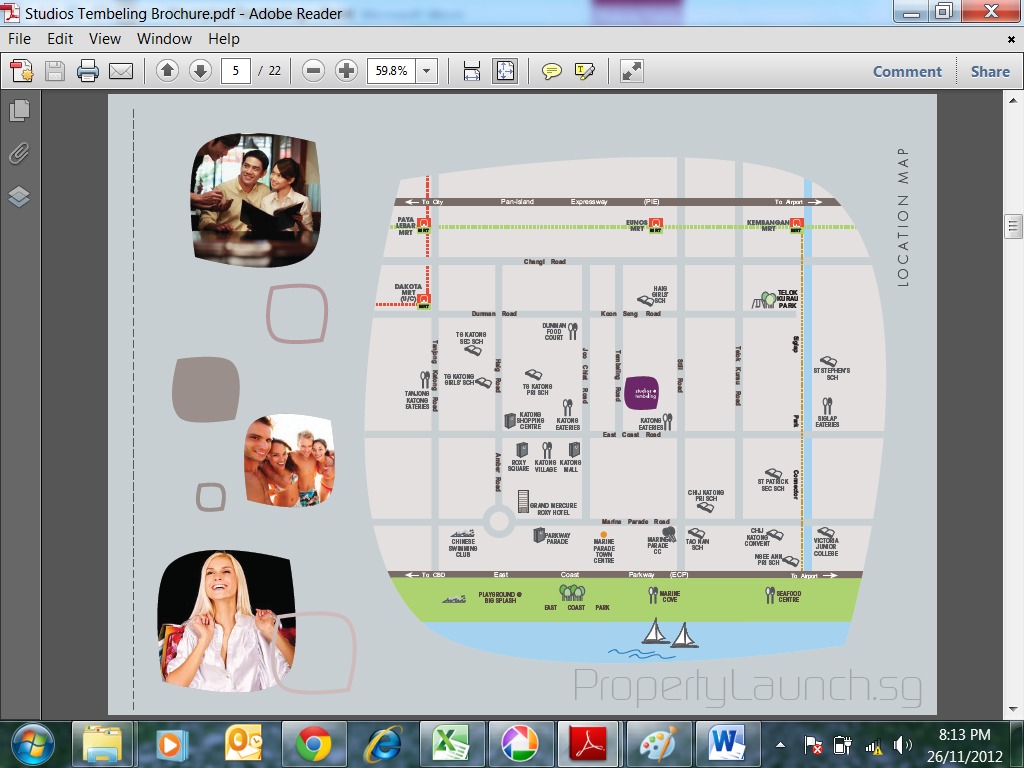Image resolution: width=1024 pixels, height=768 pixels.
Task: Zoom in with the plus button
Action: coord(346,71)
